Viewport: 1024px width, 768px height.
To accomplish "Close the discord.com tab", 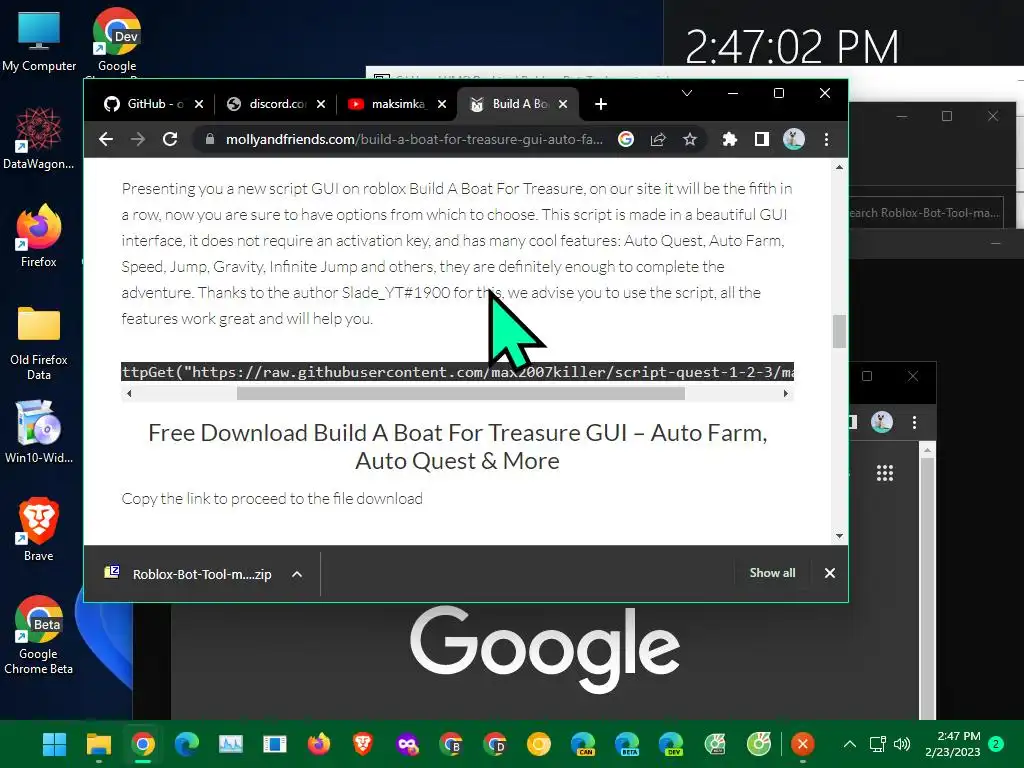I will coord(321,104).
